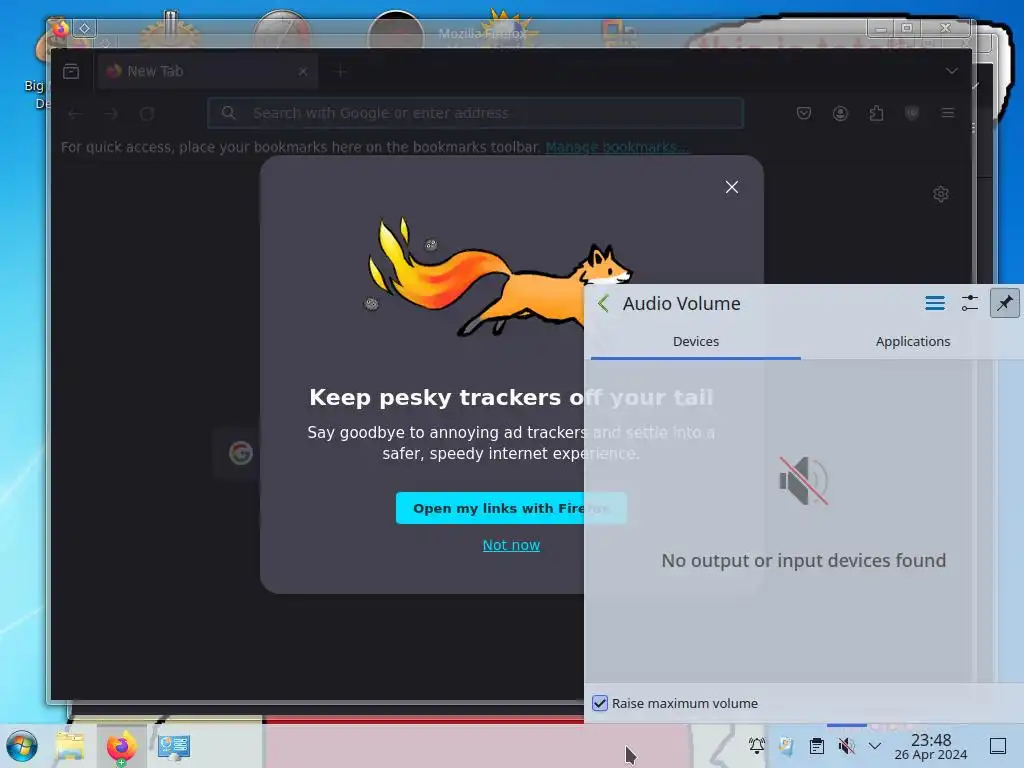The width and height of the screenshot is (1024, 768).
Task: Open system settings taskbar icon
Action: pos(174,746)
